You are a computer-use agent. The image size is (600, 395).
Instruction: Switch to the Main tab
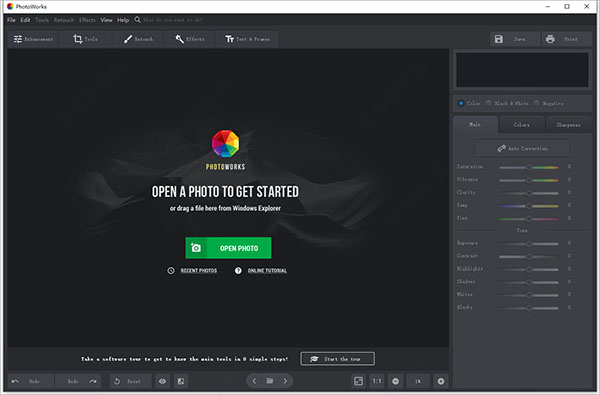[x=475, y=125]
